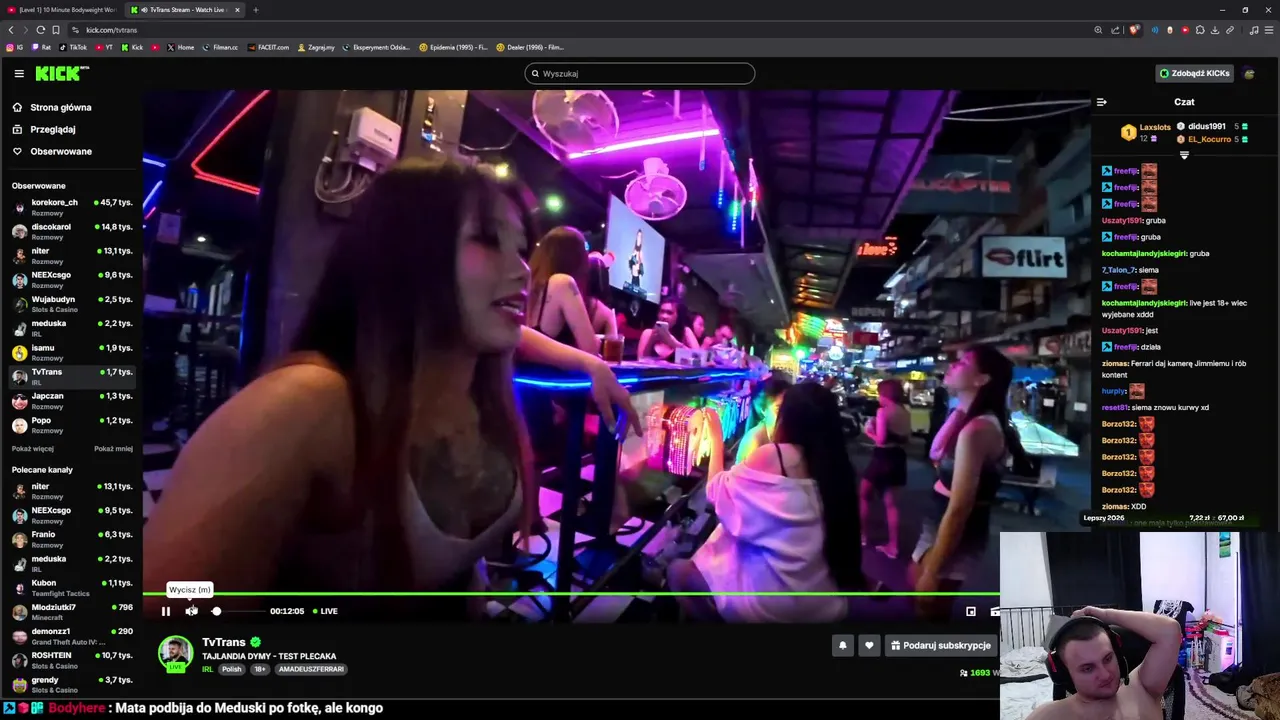The width and height of the screenshot is (1280, 720).
Task: Open Mlodziutki7 recommended channel
Action: click(x=72, y=611)
